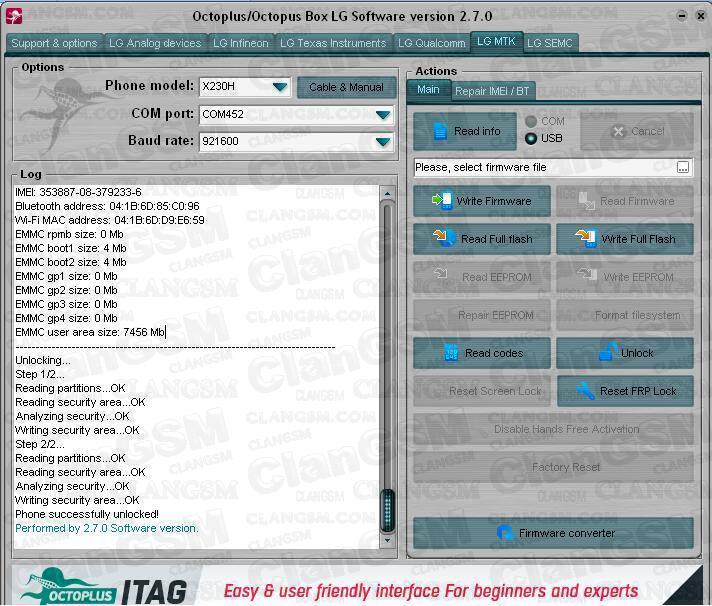Click the Wi-Fi MAC address log line
Image resolution: width=712 pixels, height=606 pixels.
point(109,220)
